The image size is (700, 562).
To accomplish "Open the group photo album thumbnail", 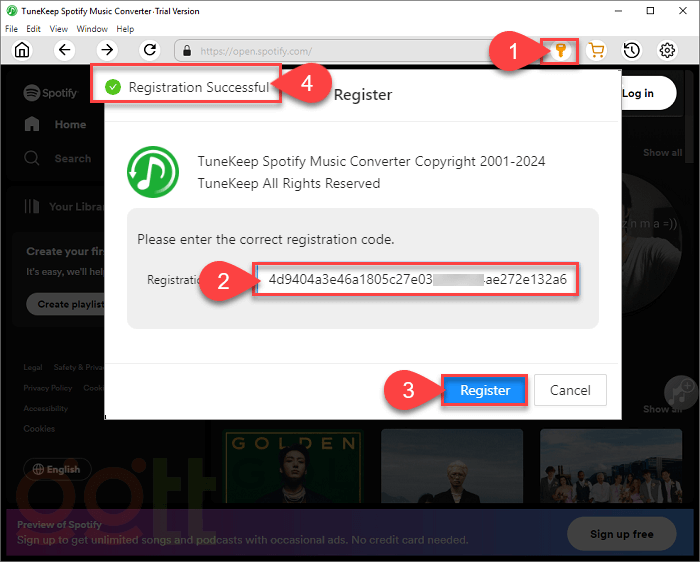I will click(611, 466).
